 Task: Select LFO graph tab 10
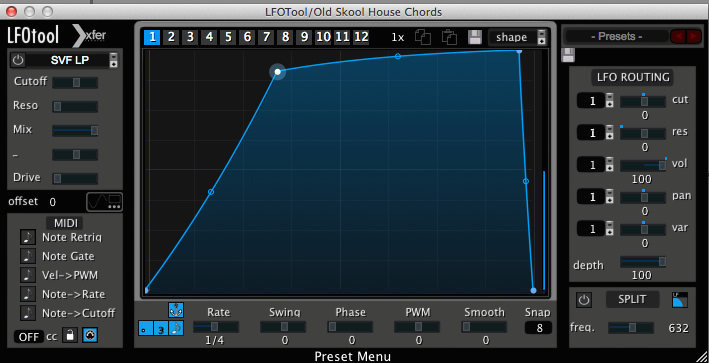323,37
